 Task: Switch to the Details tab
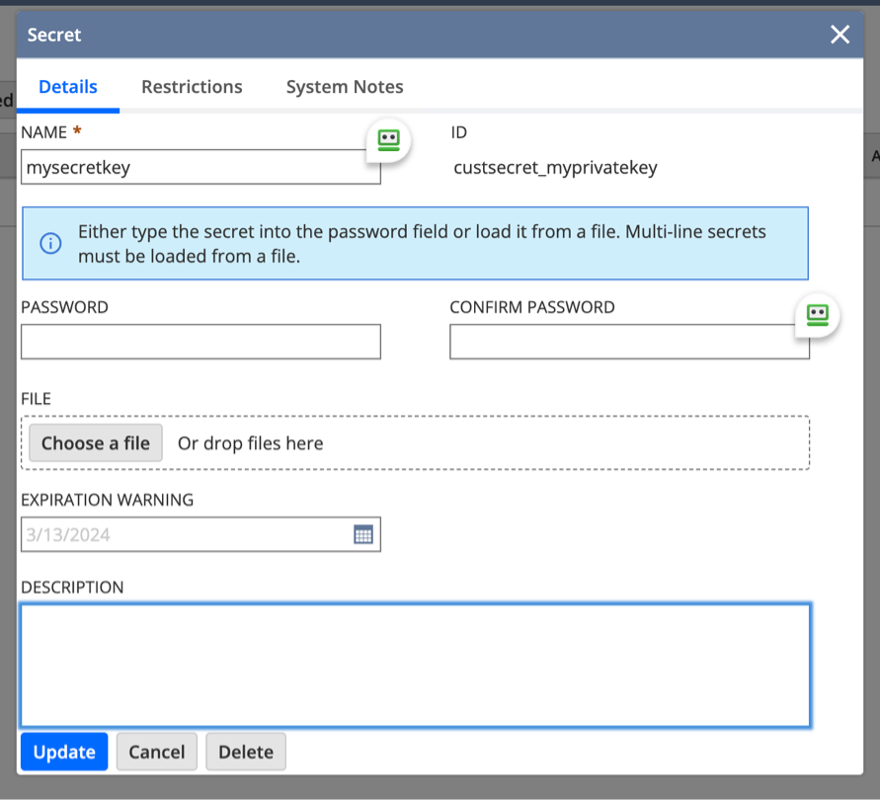(x=68, y=87)
